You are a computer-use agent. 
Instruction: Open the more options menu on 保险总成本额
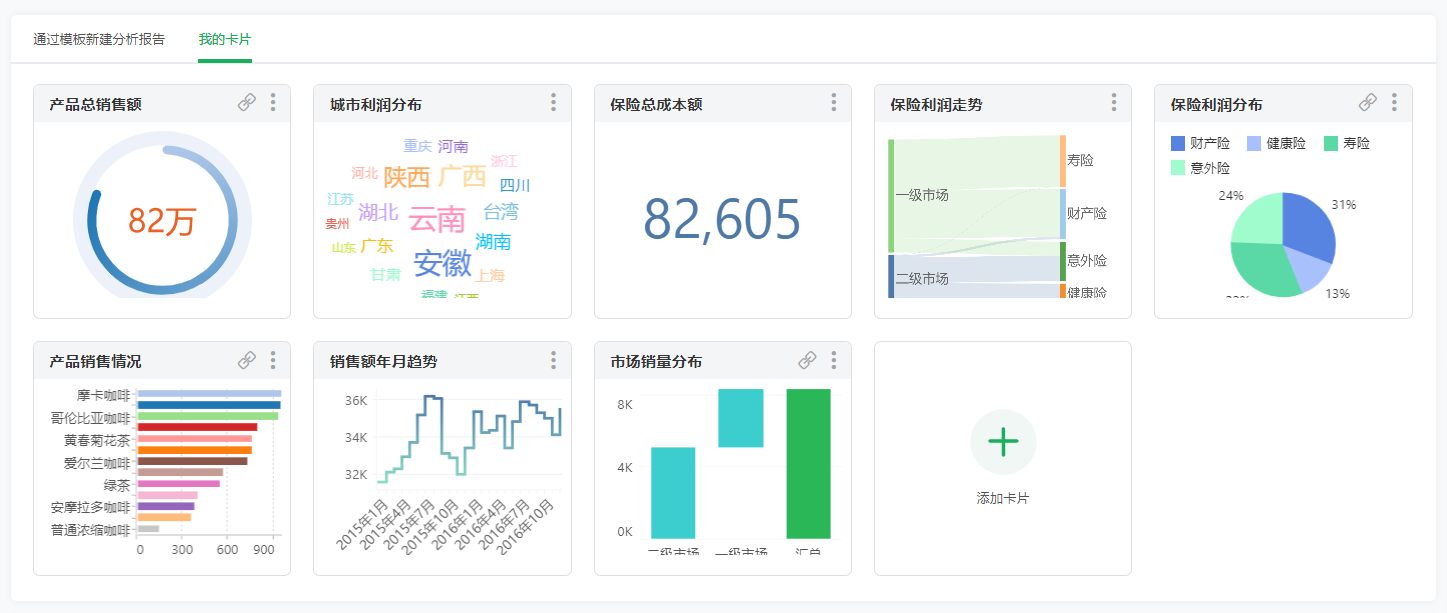coord(833,102)
